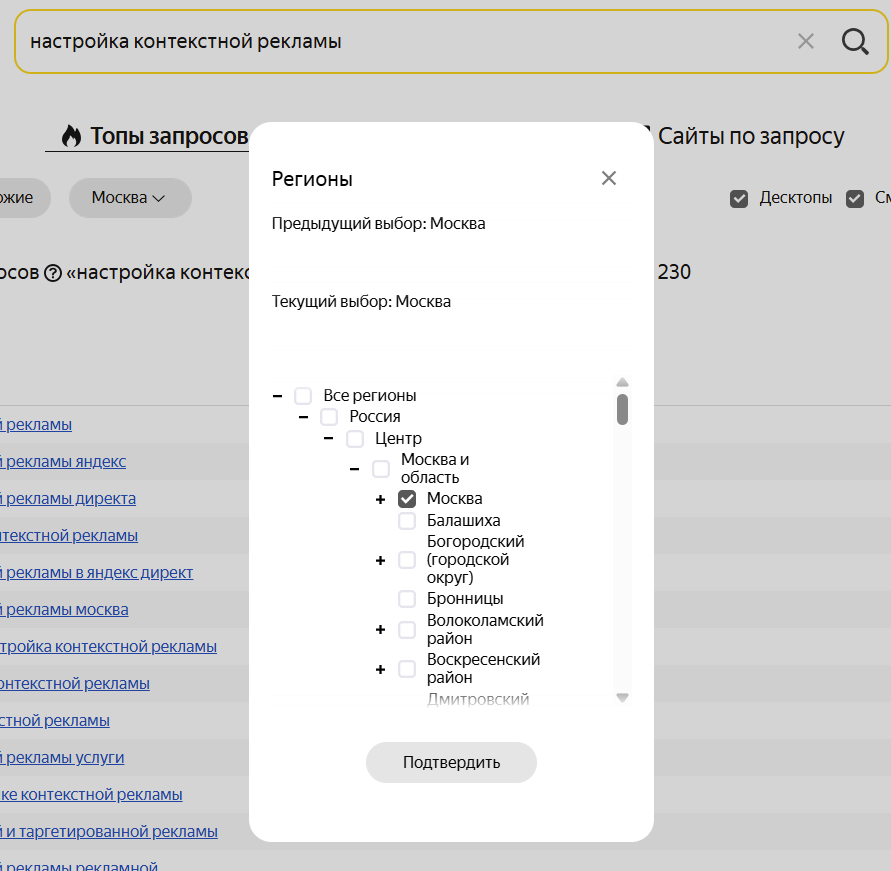Screen dimensions: 891x871
Task: Expand the Москва tree node
Action: (x=380, y=499)
